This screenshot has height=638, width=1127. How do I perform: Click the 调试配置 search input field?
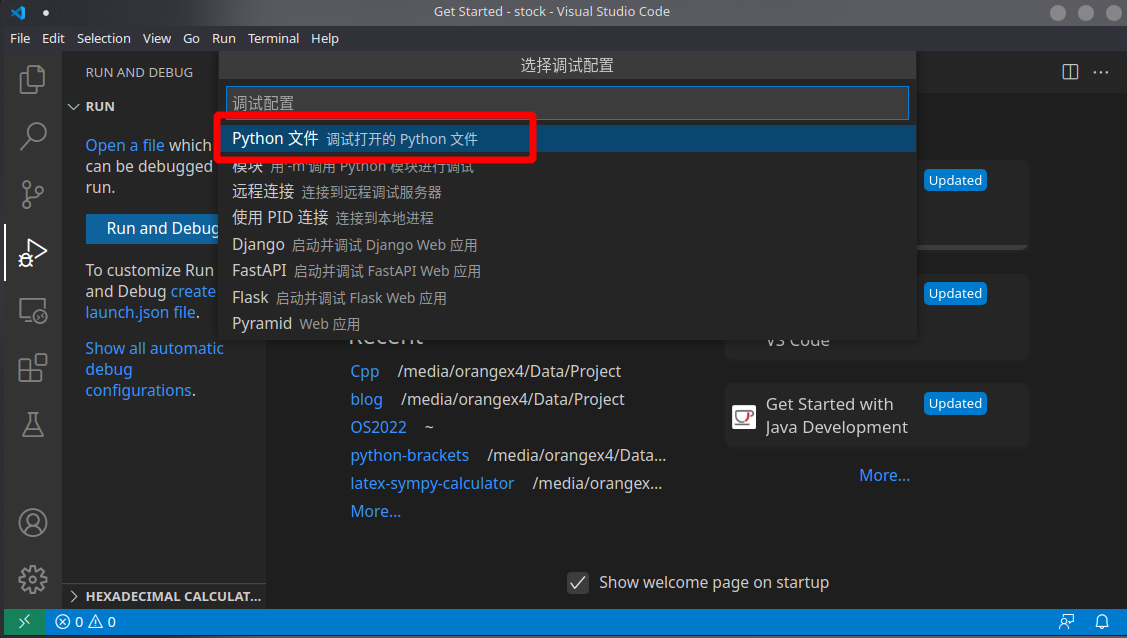(567, 103)
